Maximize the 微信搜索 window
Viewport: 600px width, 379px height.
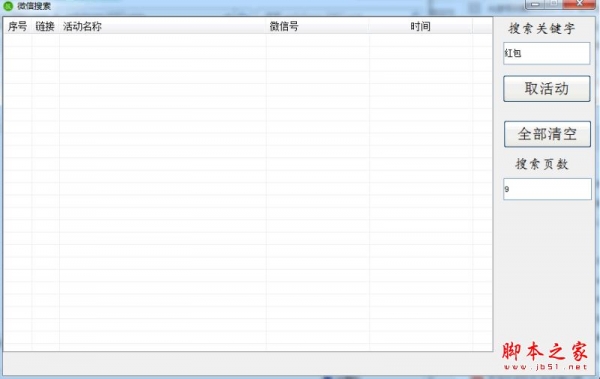click(x=554, y=4)
